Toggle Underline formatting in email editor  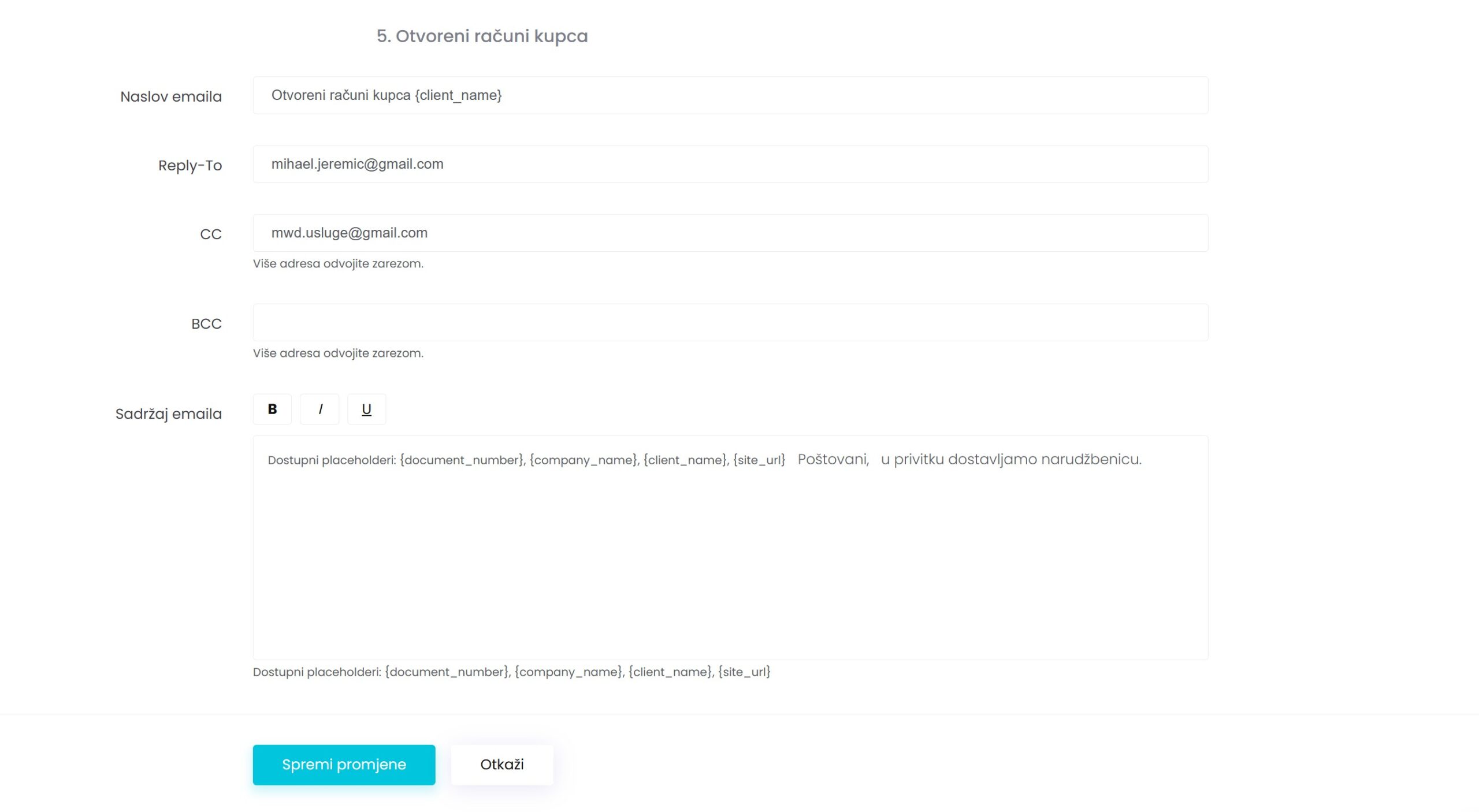pos(366,409)
